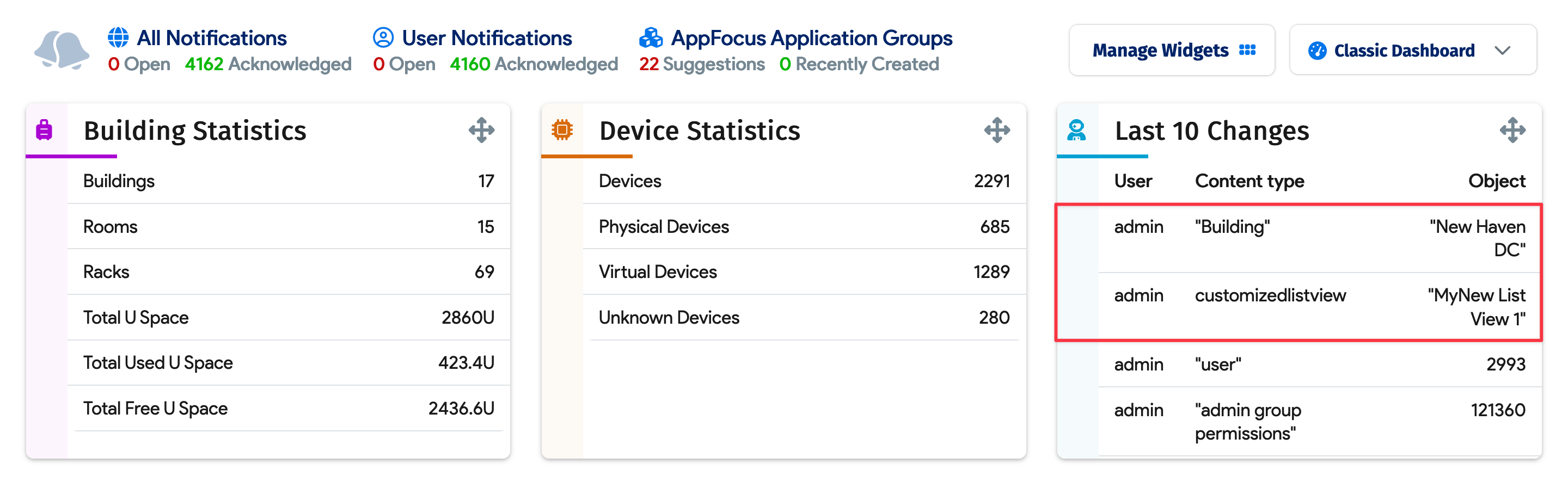Click the User Notifications person icon

pyautogui.click(x=383, y=38)
